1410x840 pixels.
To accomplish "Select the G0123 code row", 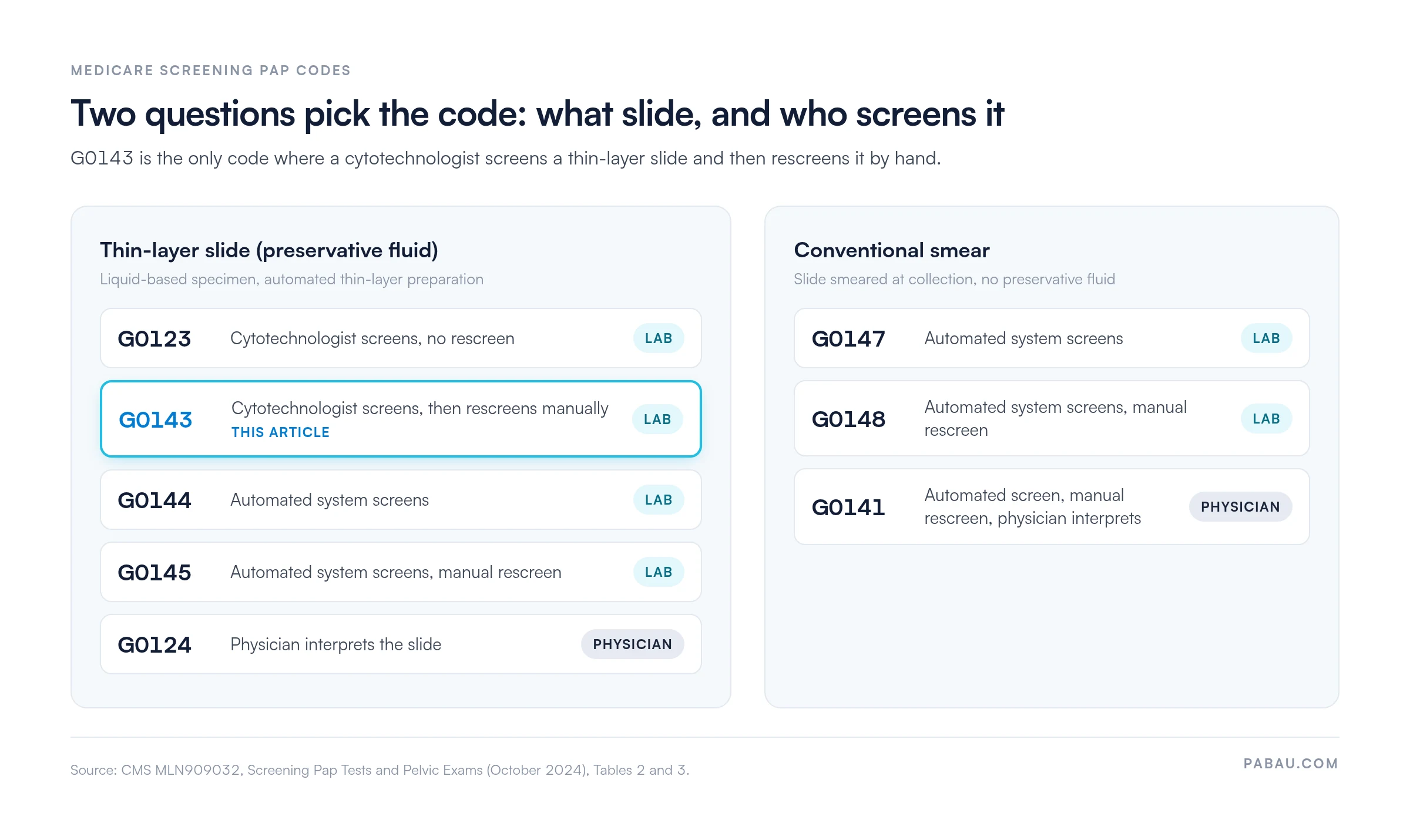I will click(401, 338).
